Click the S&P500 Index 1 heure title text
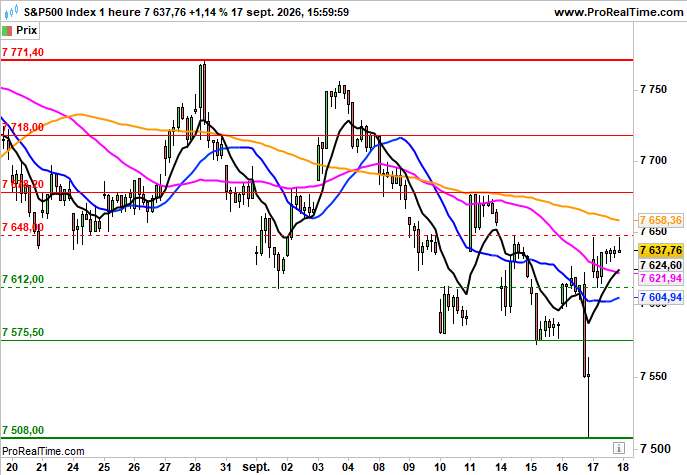 coord(82,12)
